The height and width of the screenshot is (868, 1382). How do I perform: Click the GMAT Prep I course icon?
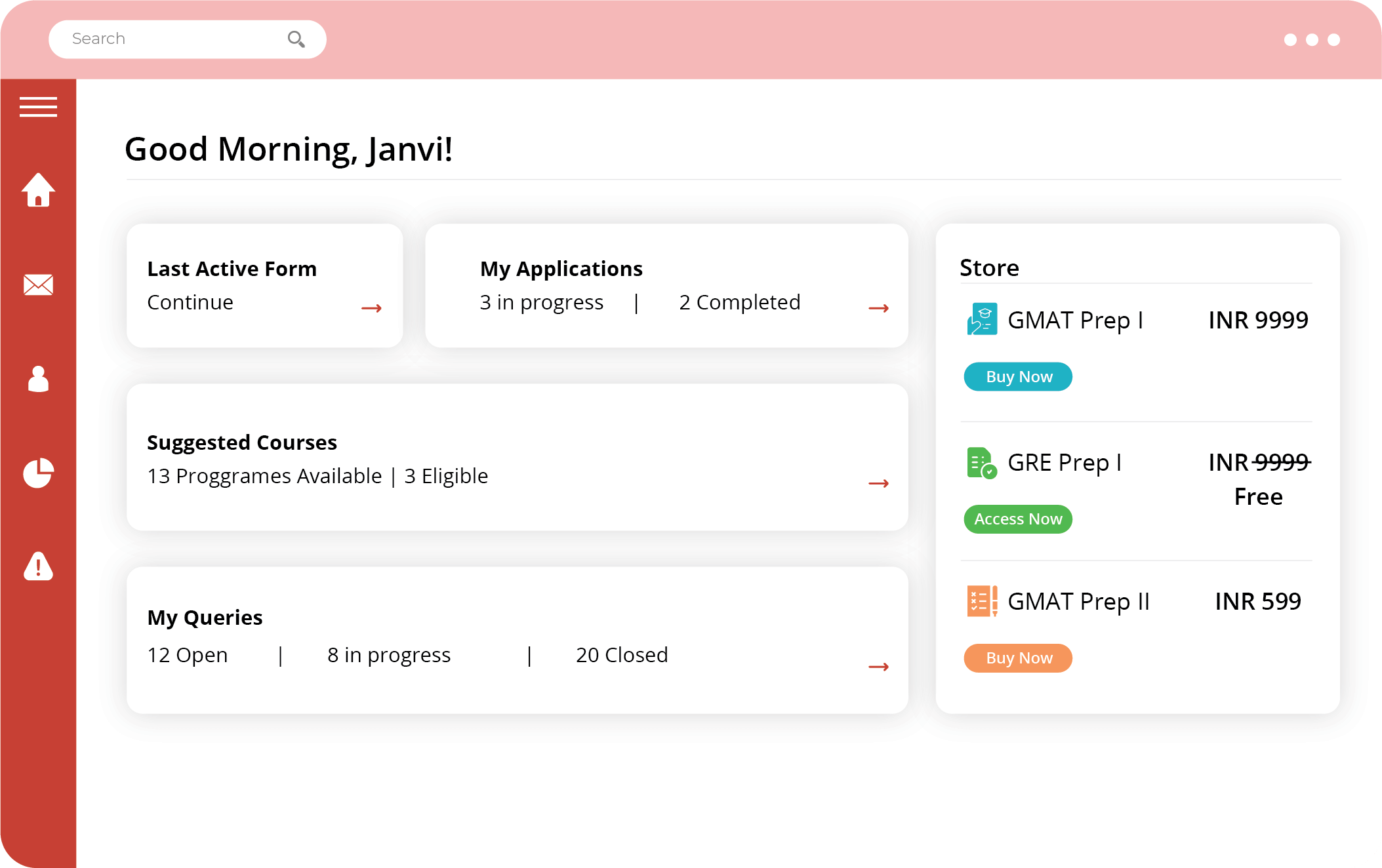(x=982, y=319)
